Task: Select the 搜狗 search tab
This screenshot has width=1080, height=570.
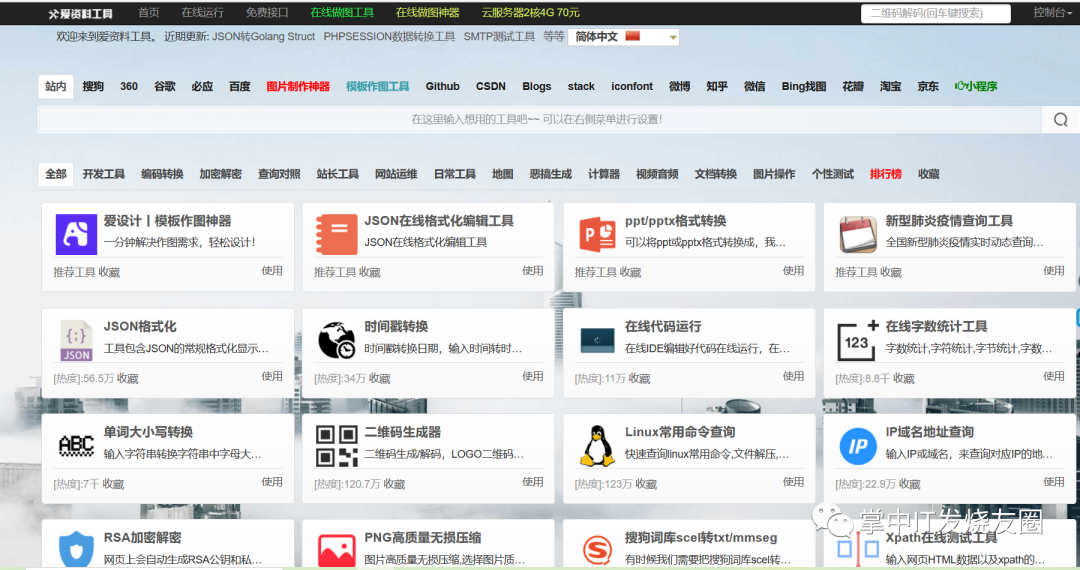Action: [x=93, y=86]
